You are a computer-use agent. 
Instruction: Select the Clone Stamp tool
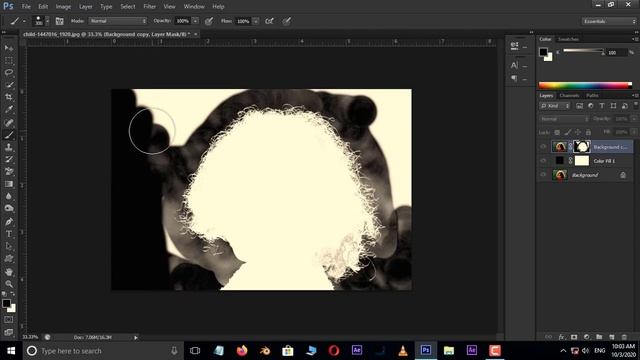(x=9, y=147)
